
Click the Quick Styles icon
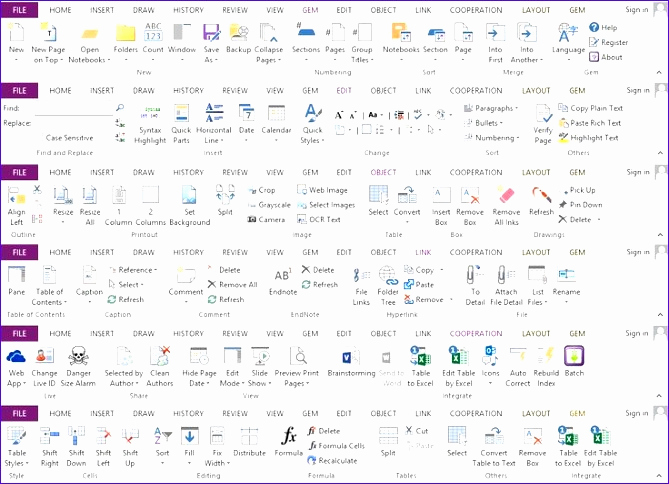[313, 113]
